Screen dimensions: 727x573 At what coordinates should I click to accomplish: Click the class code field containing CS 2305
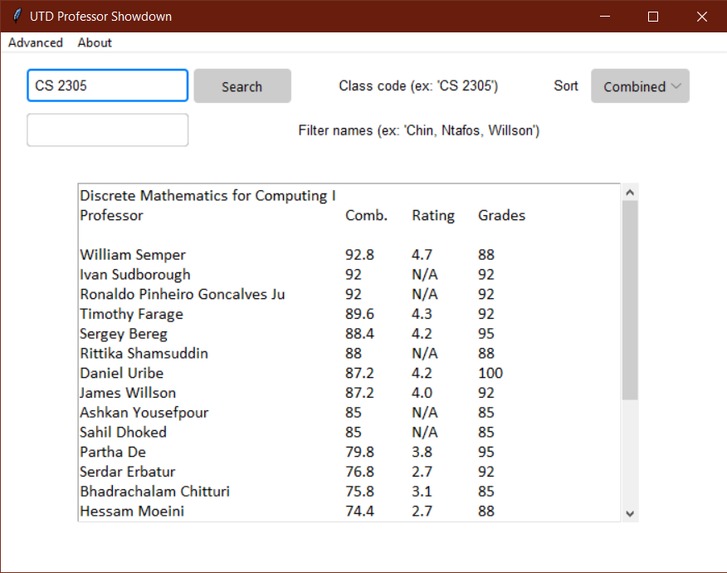click(108, 85)
